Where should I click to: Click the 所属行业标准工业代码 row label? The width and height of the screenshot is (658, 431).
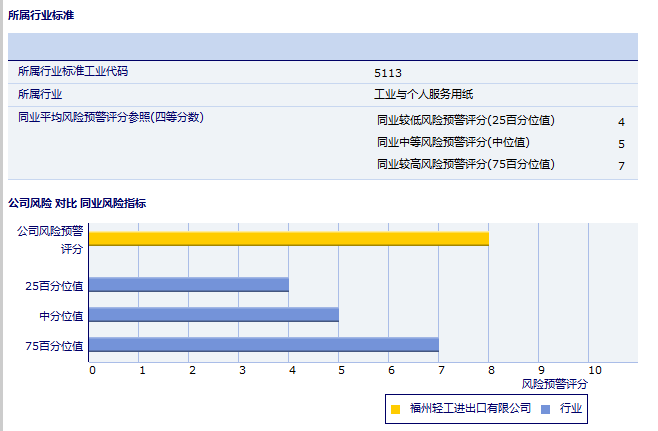tap(73, 72)
